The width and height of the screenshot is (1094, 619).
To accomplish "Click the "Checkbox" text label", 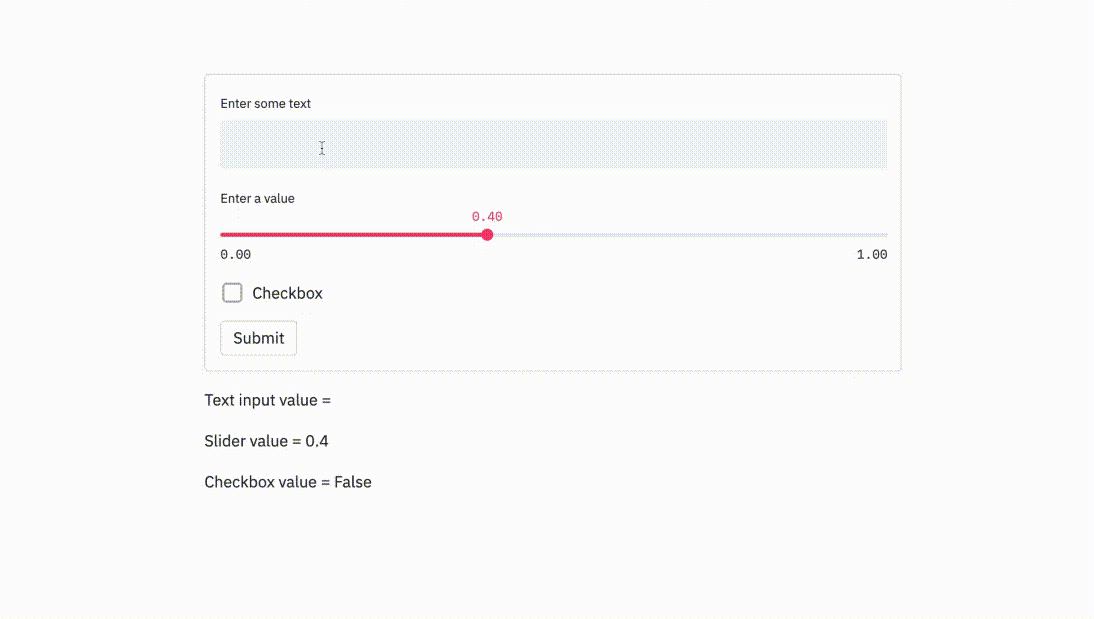I will click(287, 294).
